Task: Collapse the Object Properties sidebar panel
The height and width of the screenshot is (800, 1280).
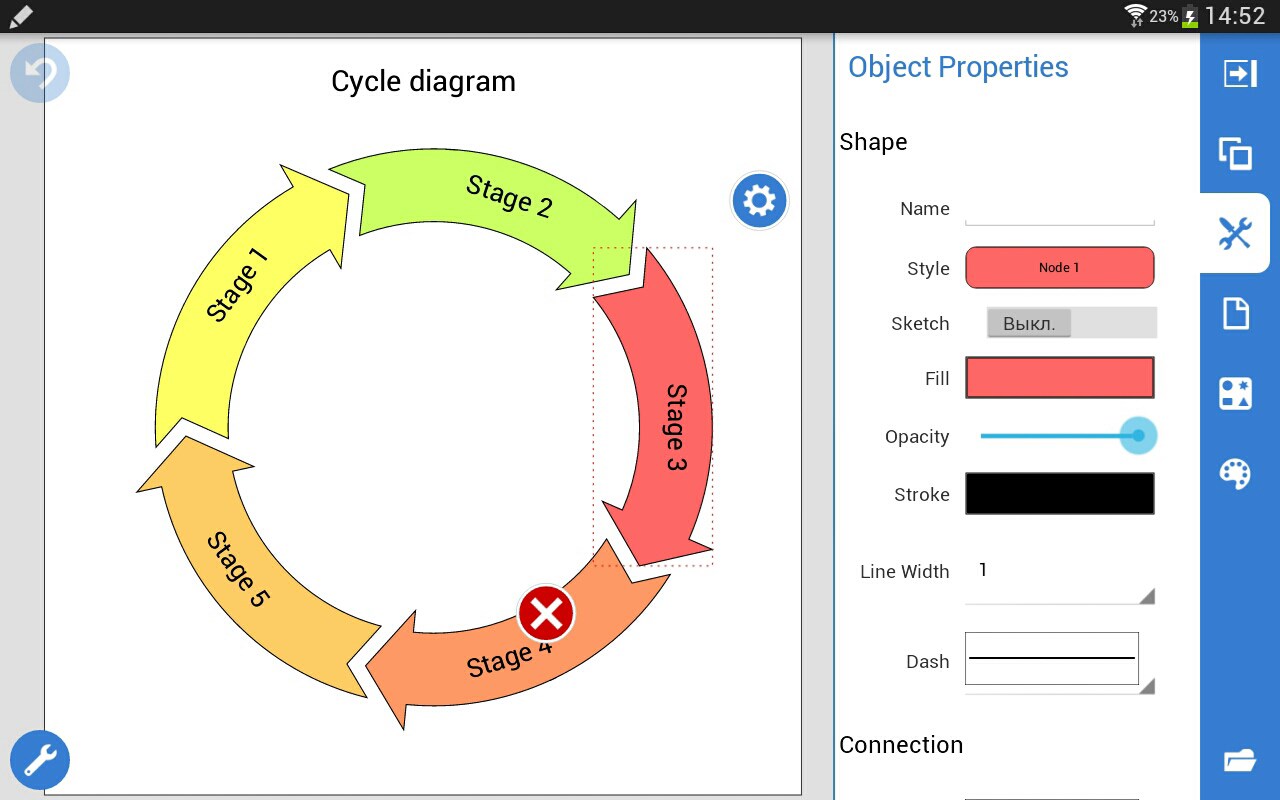Action: pos(1238,72)
